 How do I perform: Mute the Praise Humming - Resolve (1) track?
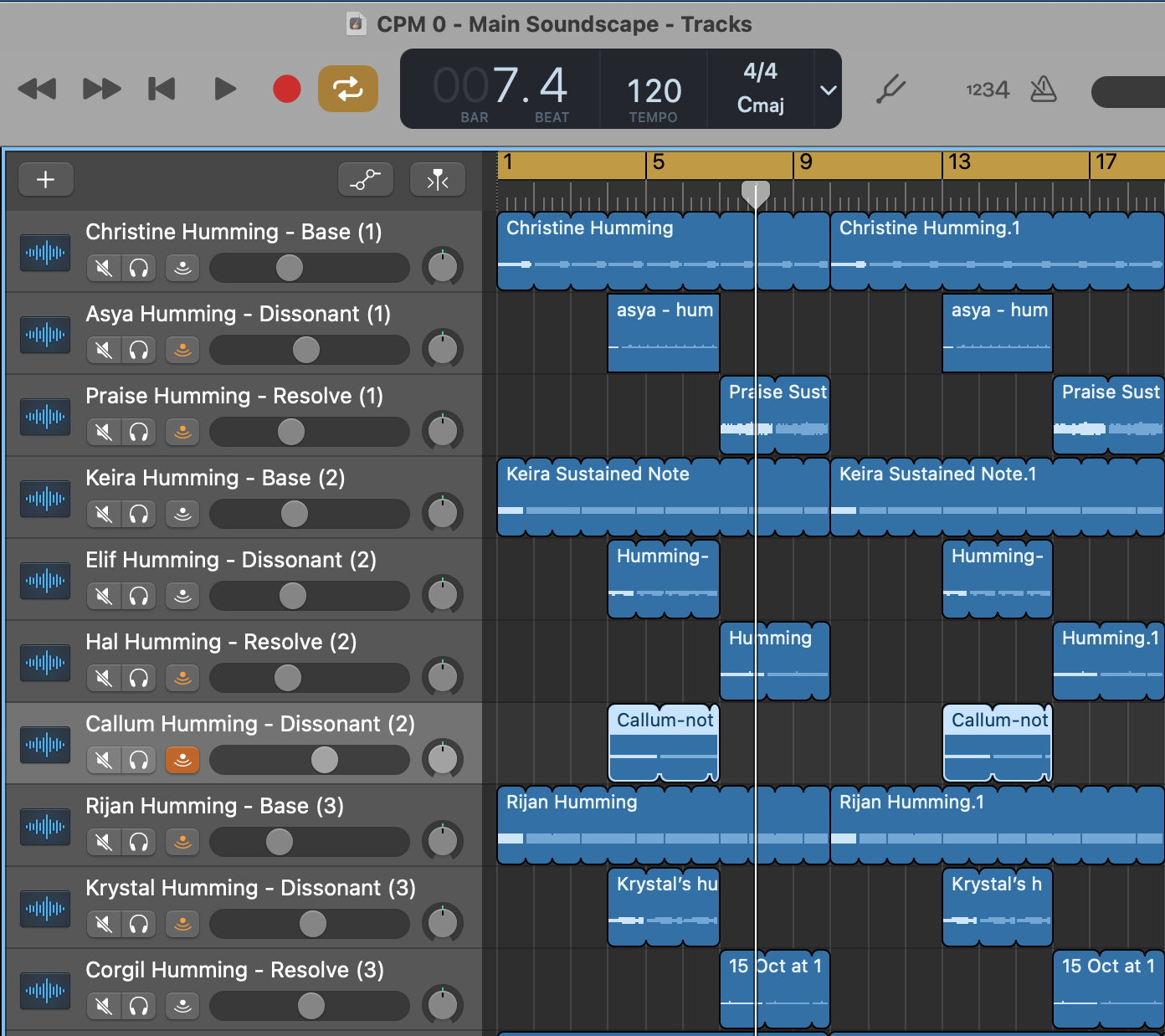tap(104, 432)
